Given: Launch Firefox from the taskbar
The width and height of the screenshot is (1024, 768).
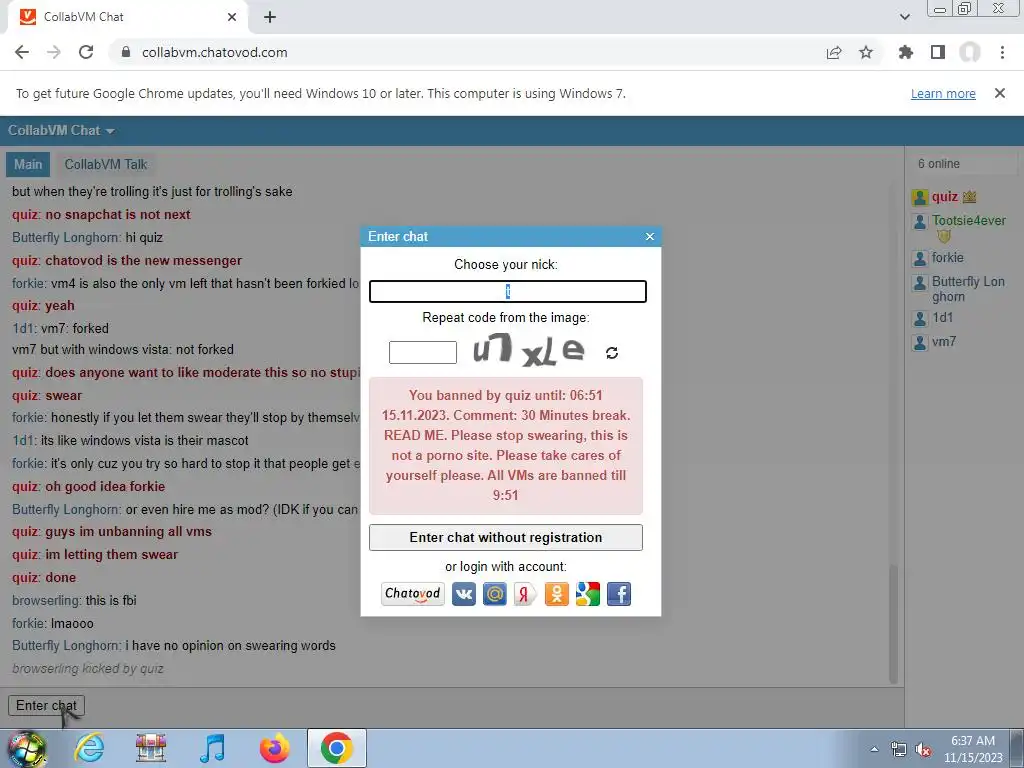Looking at the screenshot, I should coord(274,748).
